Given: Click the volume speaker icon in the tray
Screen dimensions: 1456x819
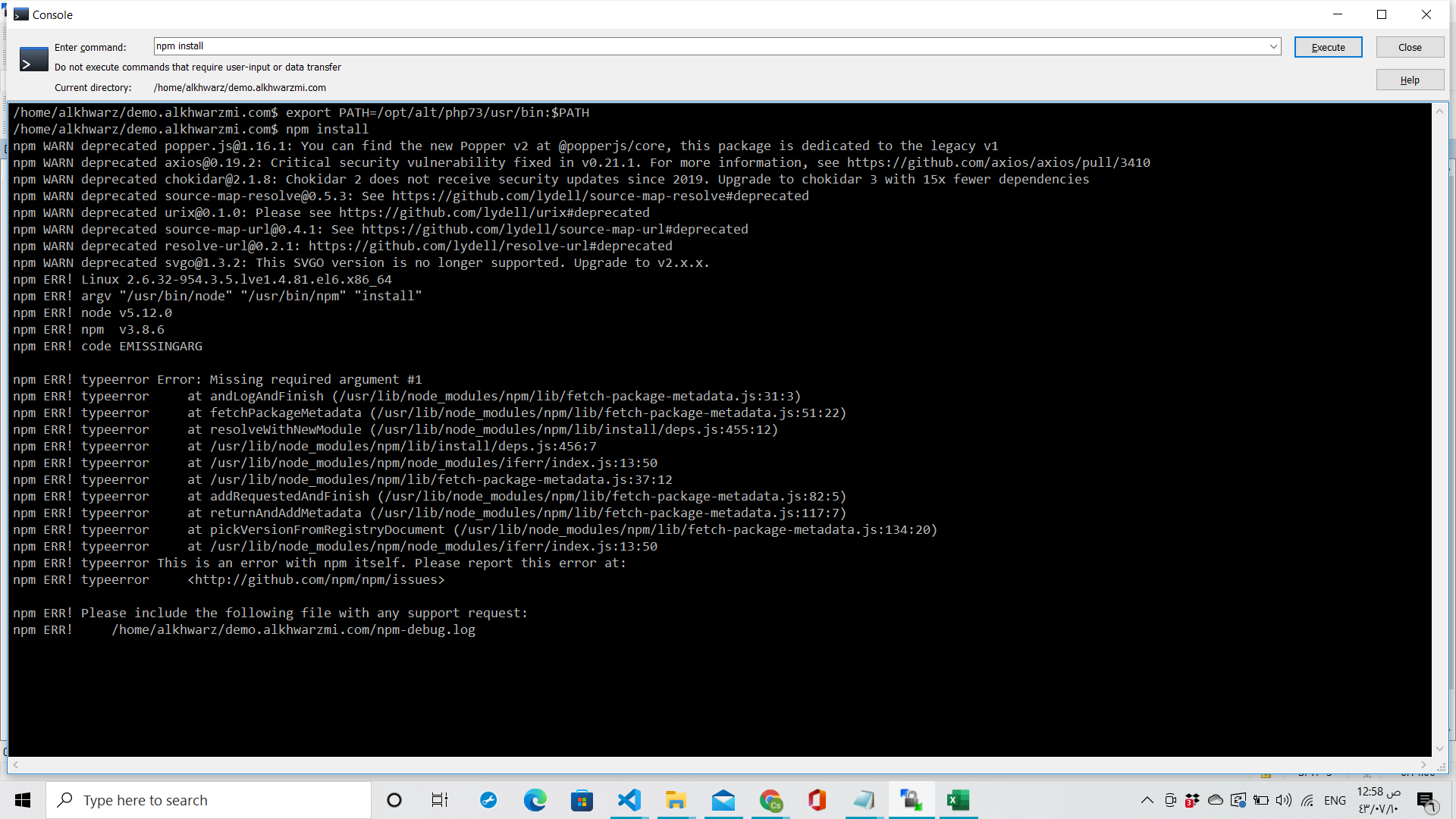Looking at the screenshot, I should click(x=1283, y=800).
